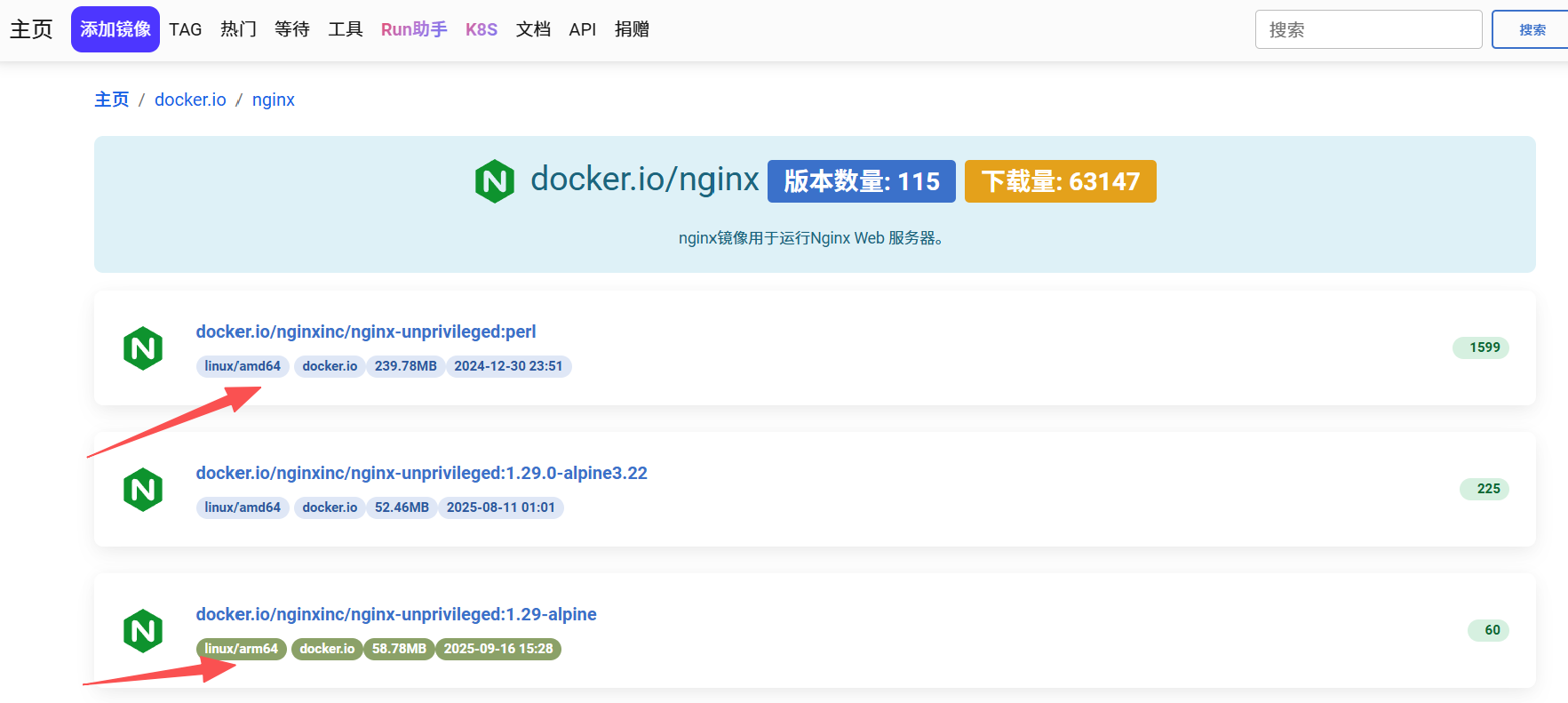The width and height of the screenshot is (1568, 703).
Task: Click docker.io tag in the 1.29.0-alpine3.22 row
Action: [x=330, y=507]
